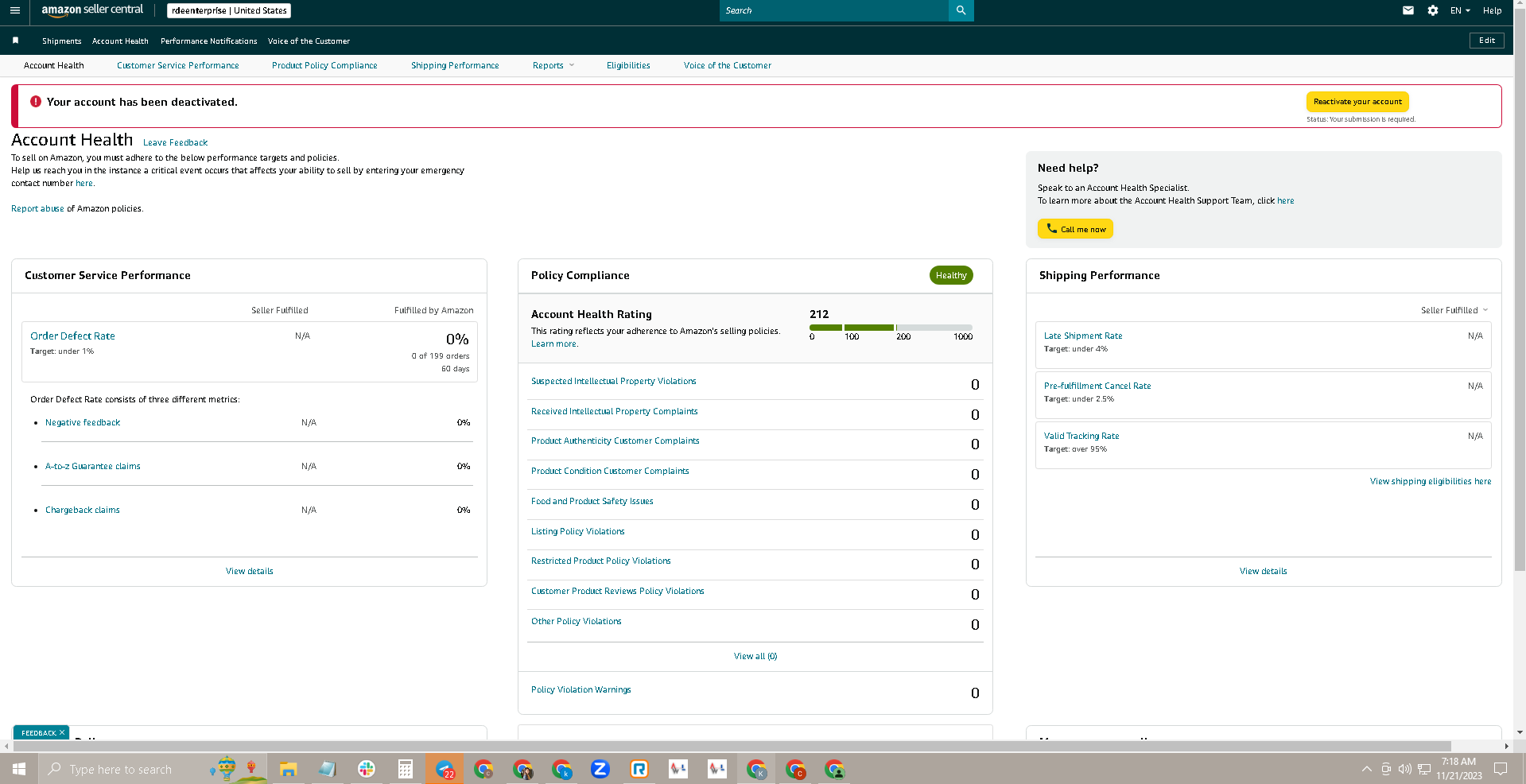Click the Amazon Seller Central logo
This screenshot has height=784, width=1526.
pos(92,10)
